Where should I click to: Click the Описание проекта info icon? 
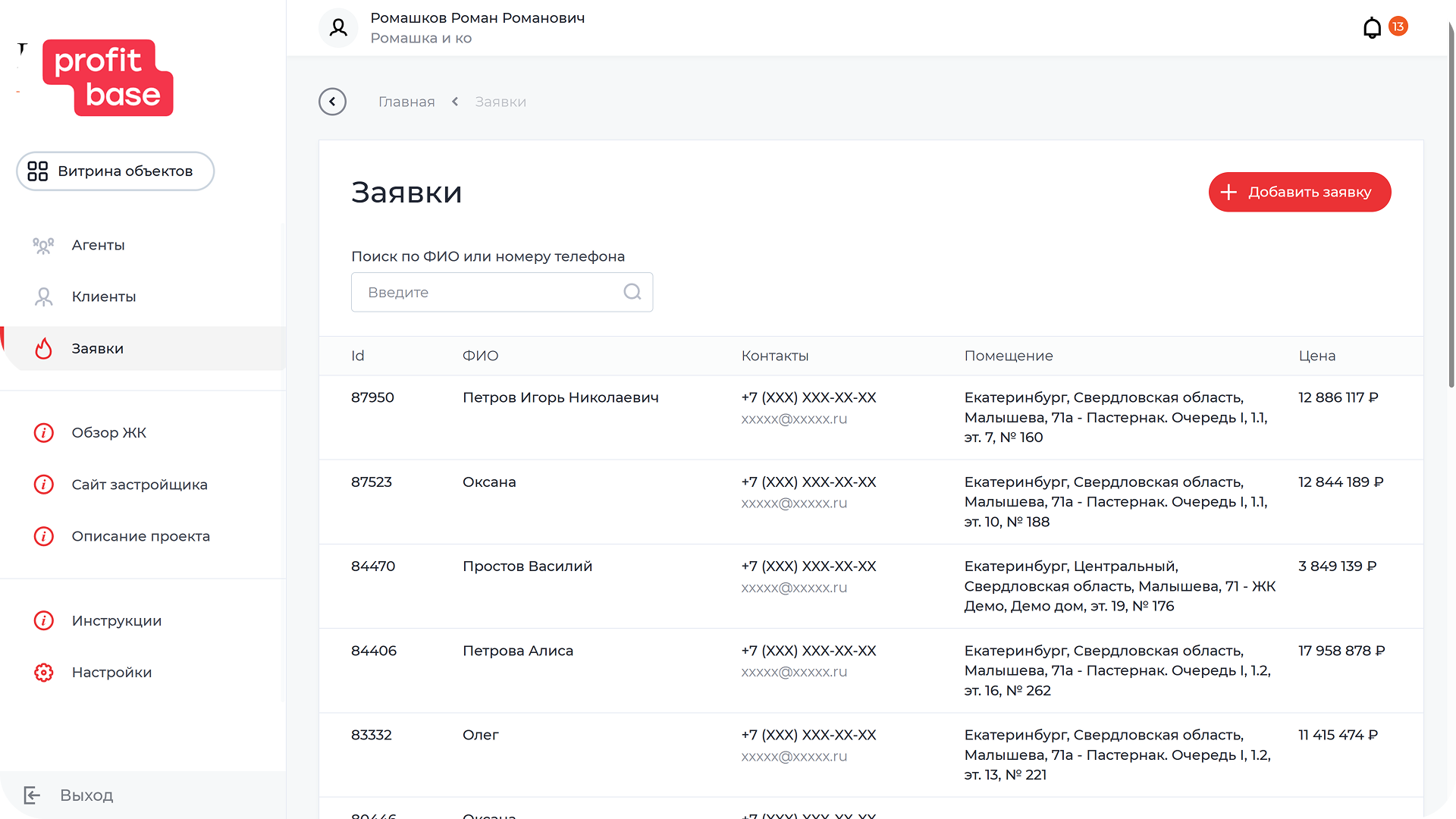pos(44,536)
